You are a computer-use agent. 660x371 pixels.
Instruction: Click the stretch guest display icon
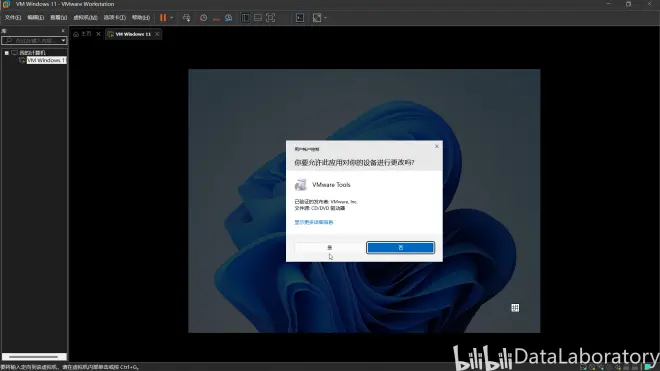point(317,18)
